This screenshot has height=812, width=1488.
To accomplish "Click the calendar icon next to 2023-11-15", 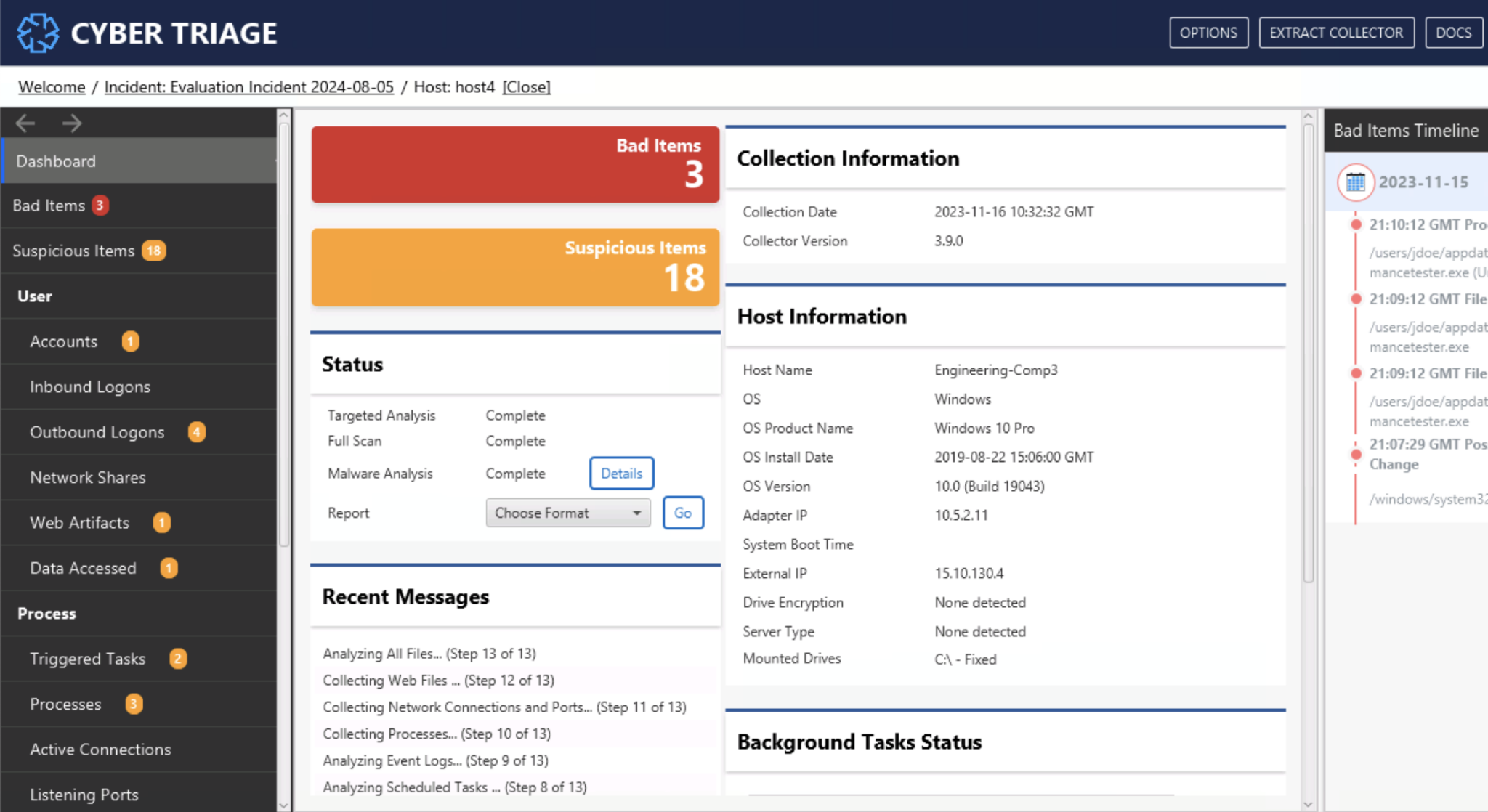I will (1355, 183).
